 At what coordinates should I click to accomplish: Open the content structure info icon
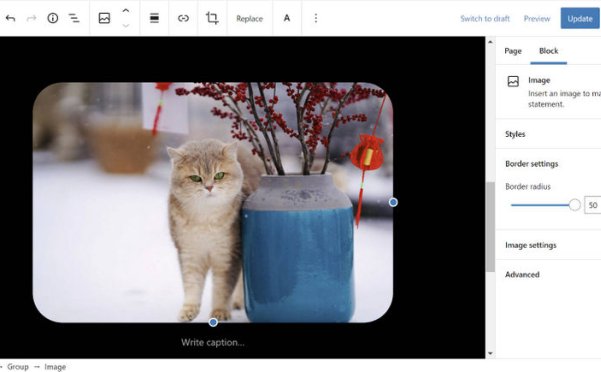click(x=53, y=18)
